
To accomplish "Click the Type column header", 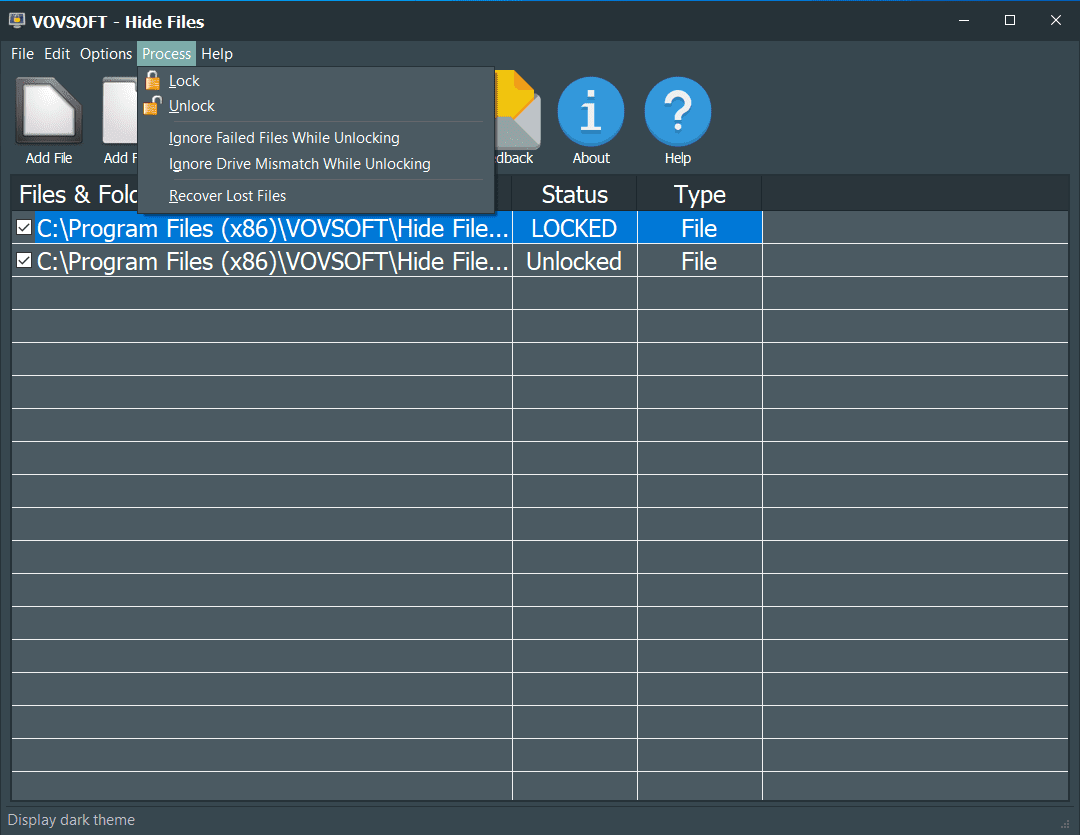I will [x=699, y=194].
